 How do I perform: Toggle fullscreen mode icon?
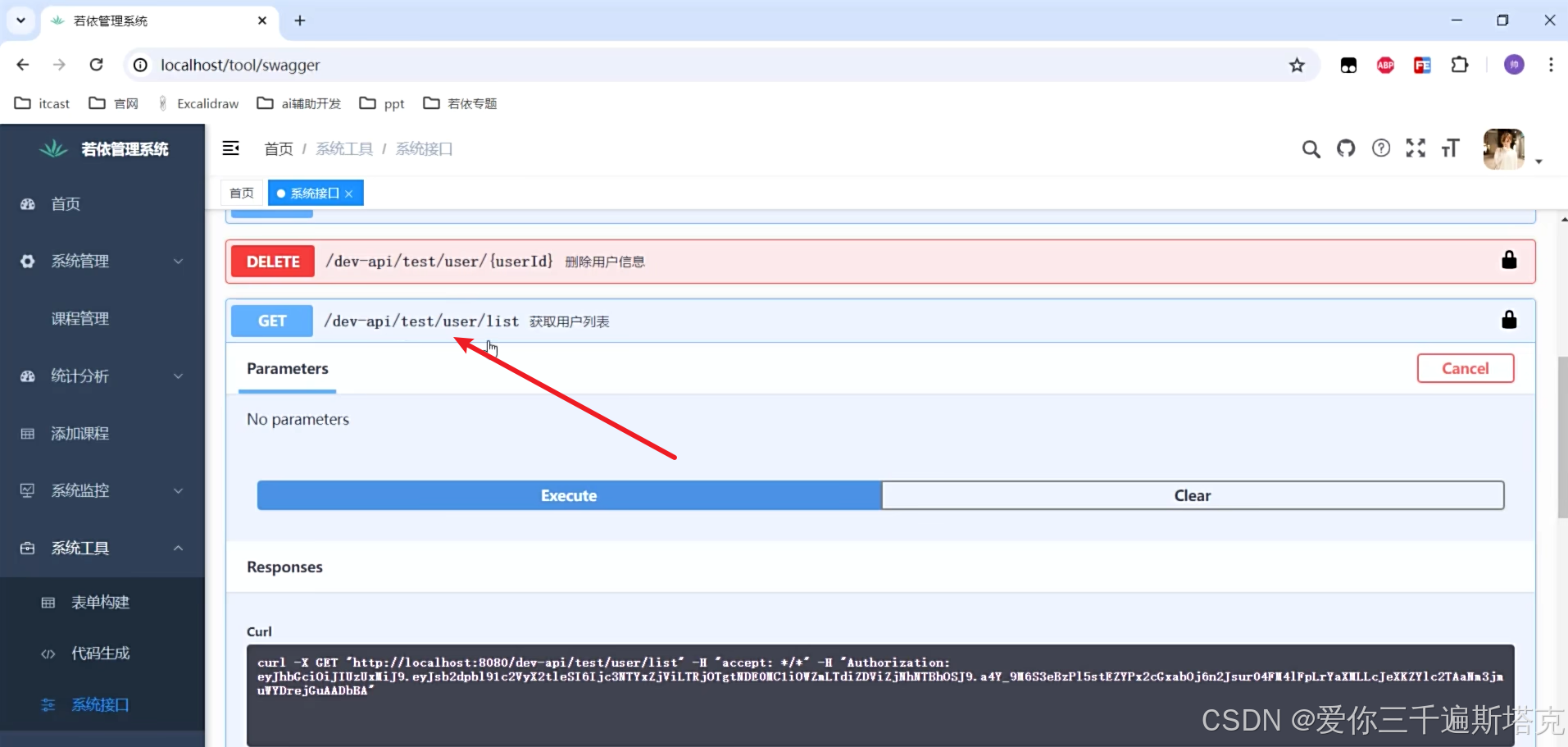(1416, 148)
